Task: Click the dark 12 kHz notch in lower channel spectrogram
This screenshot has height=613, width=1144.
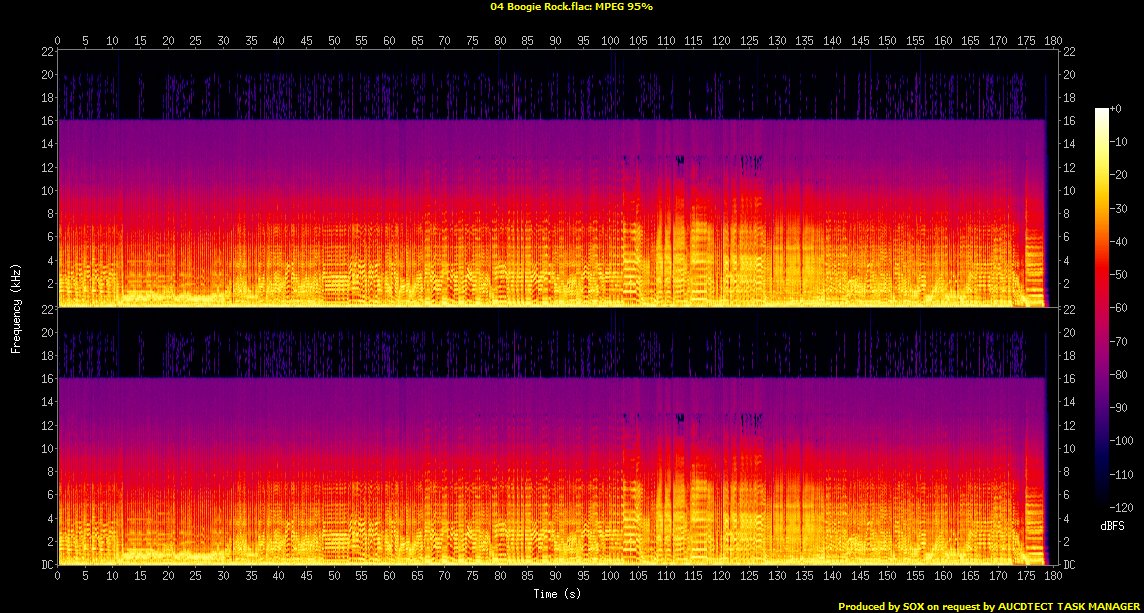Action: point(680,417)
